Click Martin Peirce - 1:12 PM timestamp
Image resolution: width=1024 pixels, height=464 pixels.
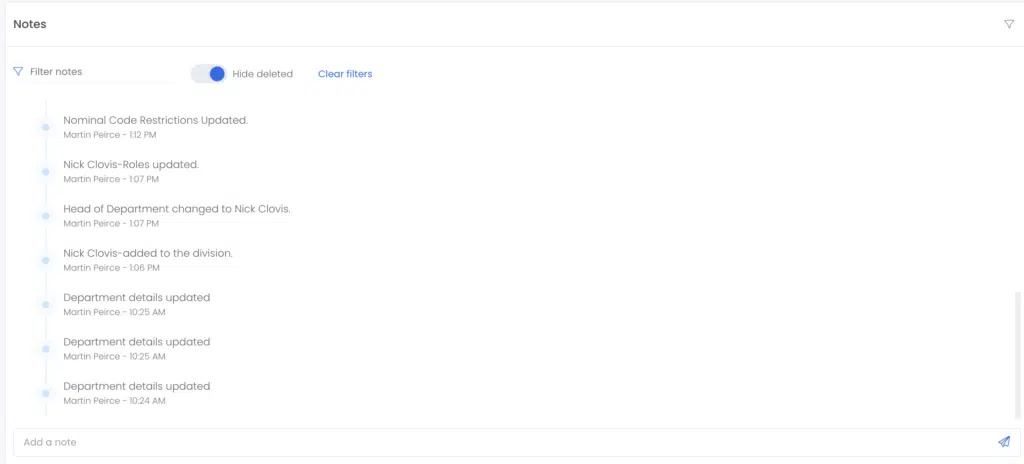110,135
